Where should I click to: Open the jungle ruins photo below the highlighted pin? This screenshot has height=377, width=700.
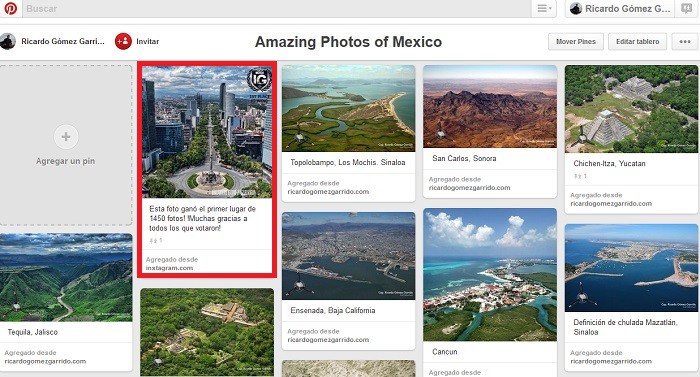(x=207, y=332)
